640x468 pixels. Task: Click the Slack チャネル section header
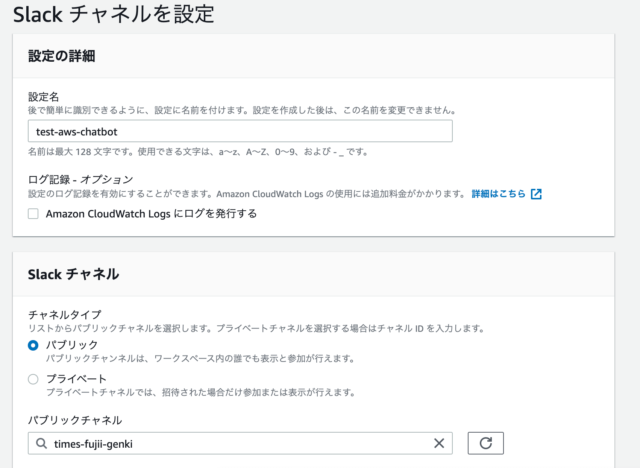[x=73, y=274]
